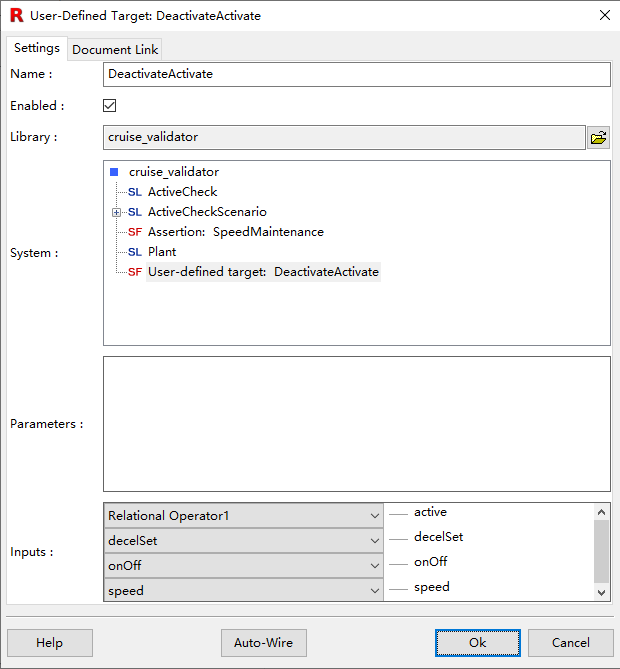Click the SL icon beside ActiveCheckScenario
The width and height of the screenshot is (620, 669).
(135, 212)
